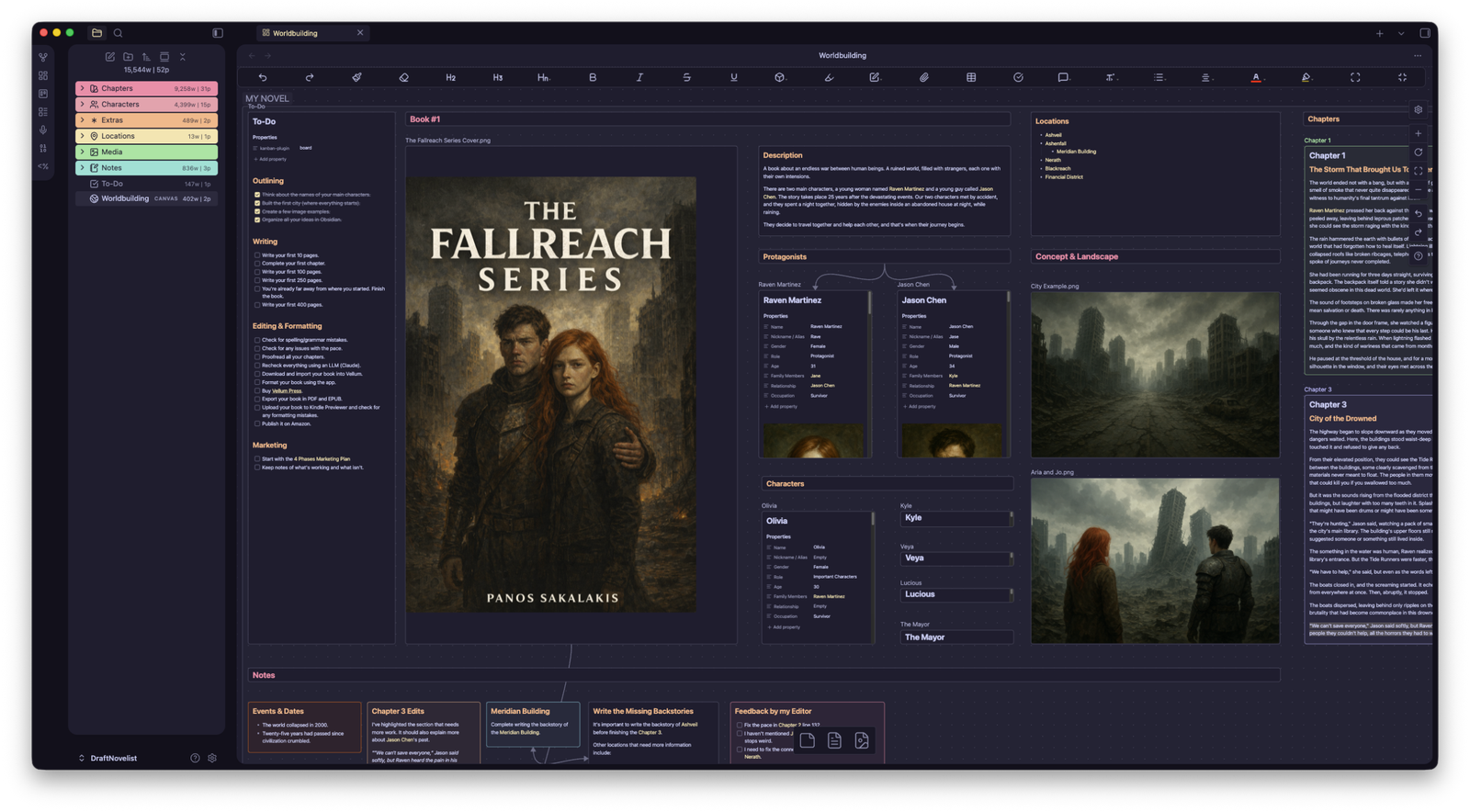Viewport: 1470px width, 812px height.
Task: Open the 4 Phases Marketing Plan link
Action: (322, 459)
